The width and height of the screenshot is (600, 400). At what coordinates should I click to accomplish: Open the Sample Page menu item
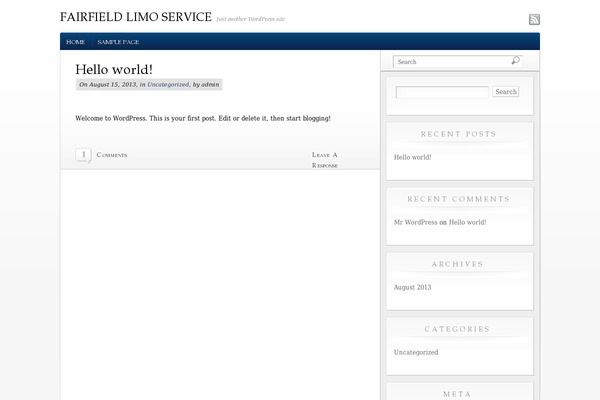click(x=118, y=42)
